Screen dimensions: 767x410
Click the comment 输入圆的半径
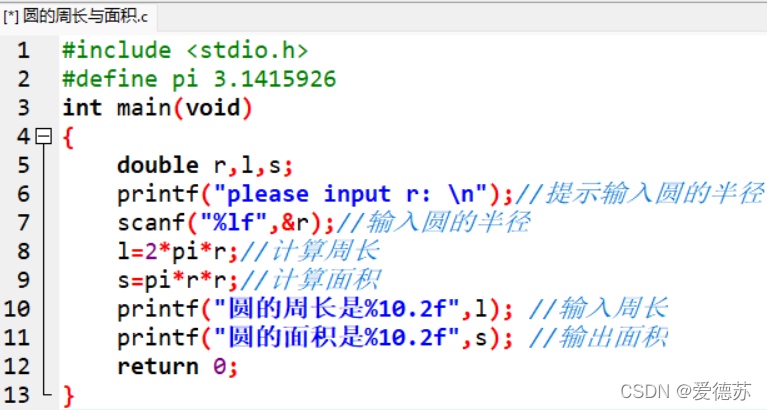click(434, 222)
